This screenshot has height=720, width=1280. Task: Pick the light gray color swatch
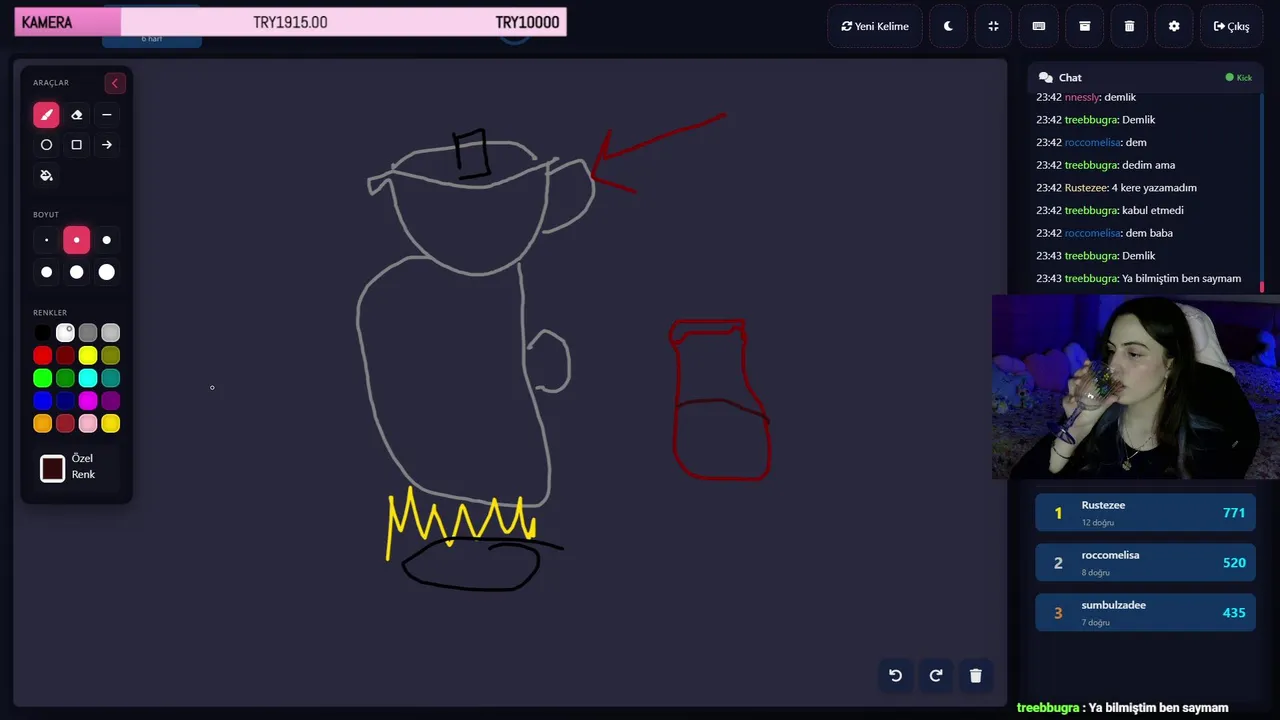pos(110,333)
